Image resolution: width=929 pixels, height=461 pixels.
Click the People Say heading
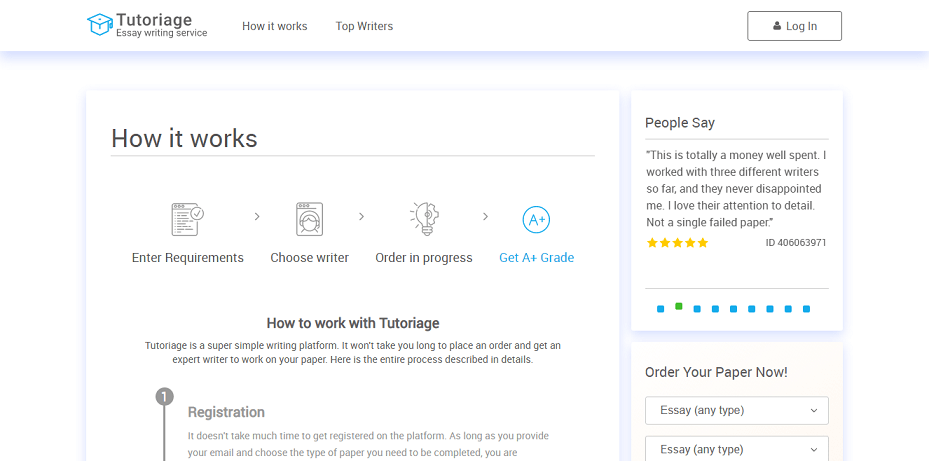pyautogui.click(x=680, y=123)
